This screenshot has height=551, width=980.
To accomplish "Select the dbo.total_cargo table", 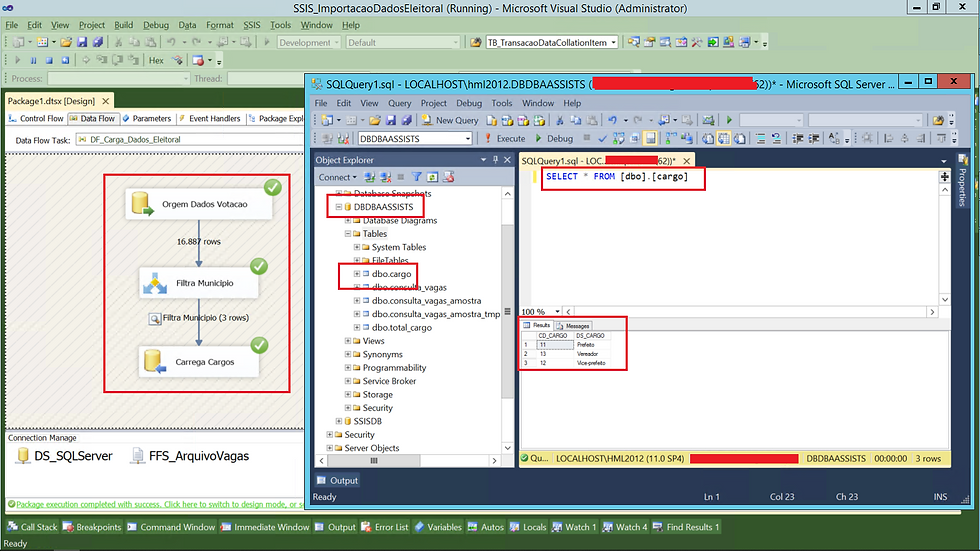I will pos(402,327).
